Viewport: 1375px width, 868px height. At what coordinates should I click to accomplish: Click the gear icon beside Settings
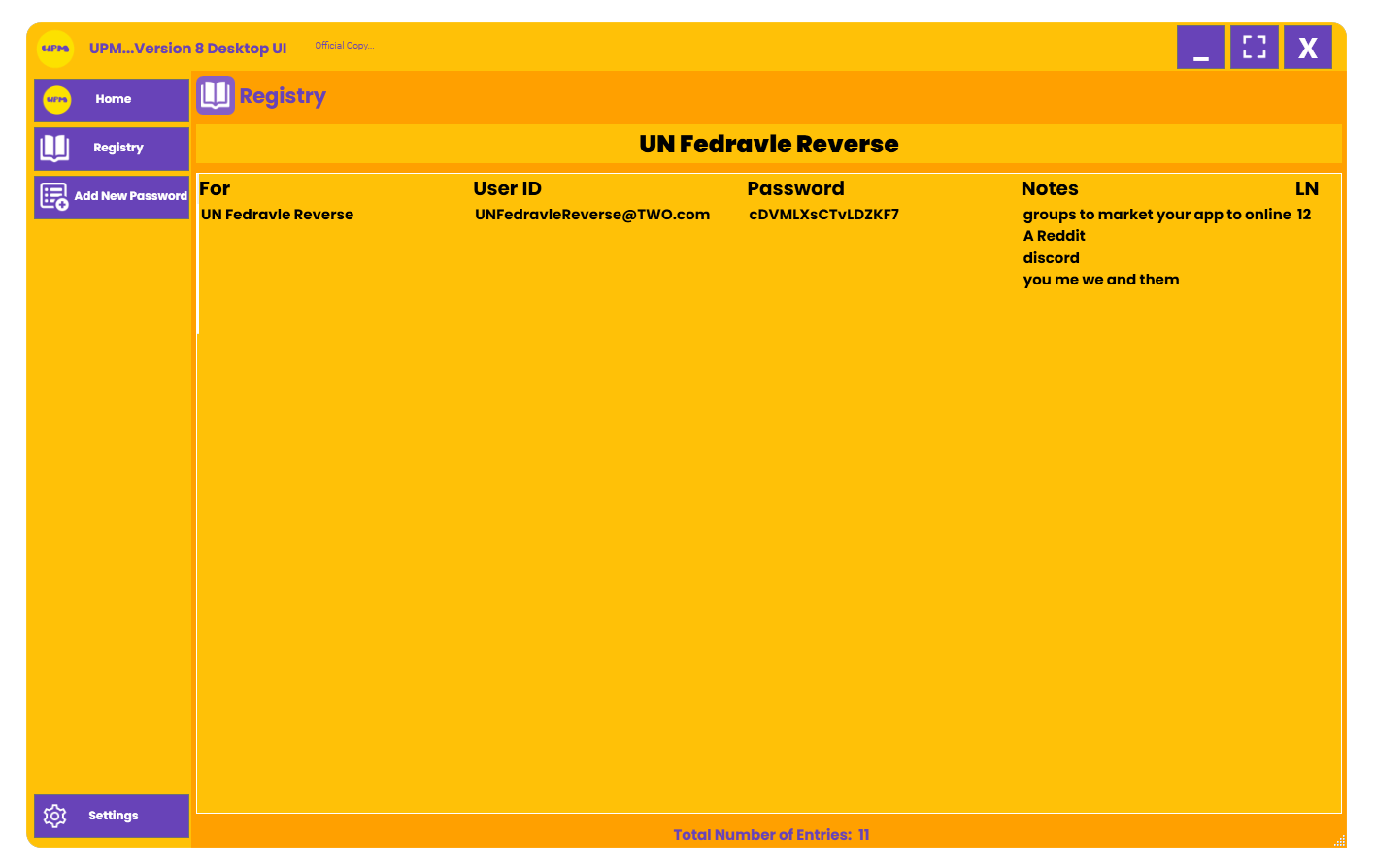click(55, 816)
